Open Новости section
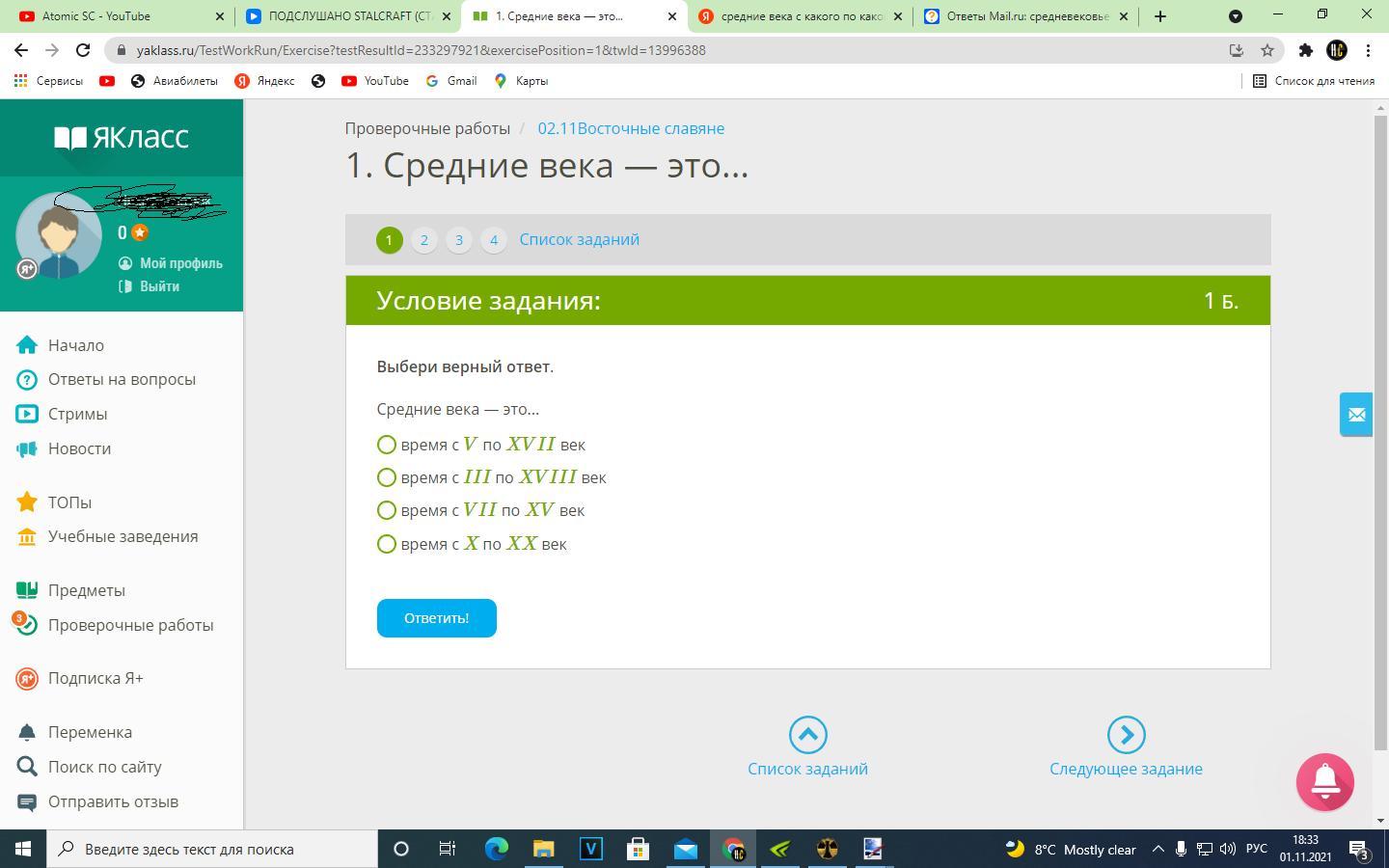1389x868 pixels. point(79,448)
